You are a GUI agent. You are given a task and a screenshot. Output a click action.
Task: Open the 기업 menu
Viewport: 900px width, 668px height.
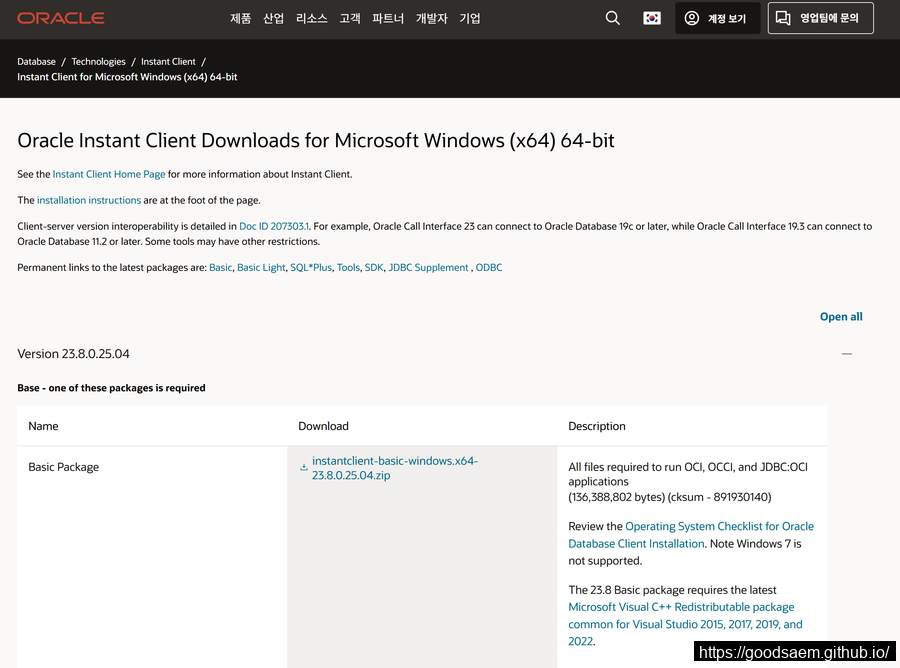pos(470,18)
